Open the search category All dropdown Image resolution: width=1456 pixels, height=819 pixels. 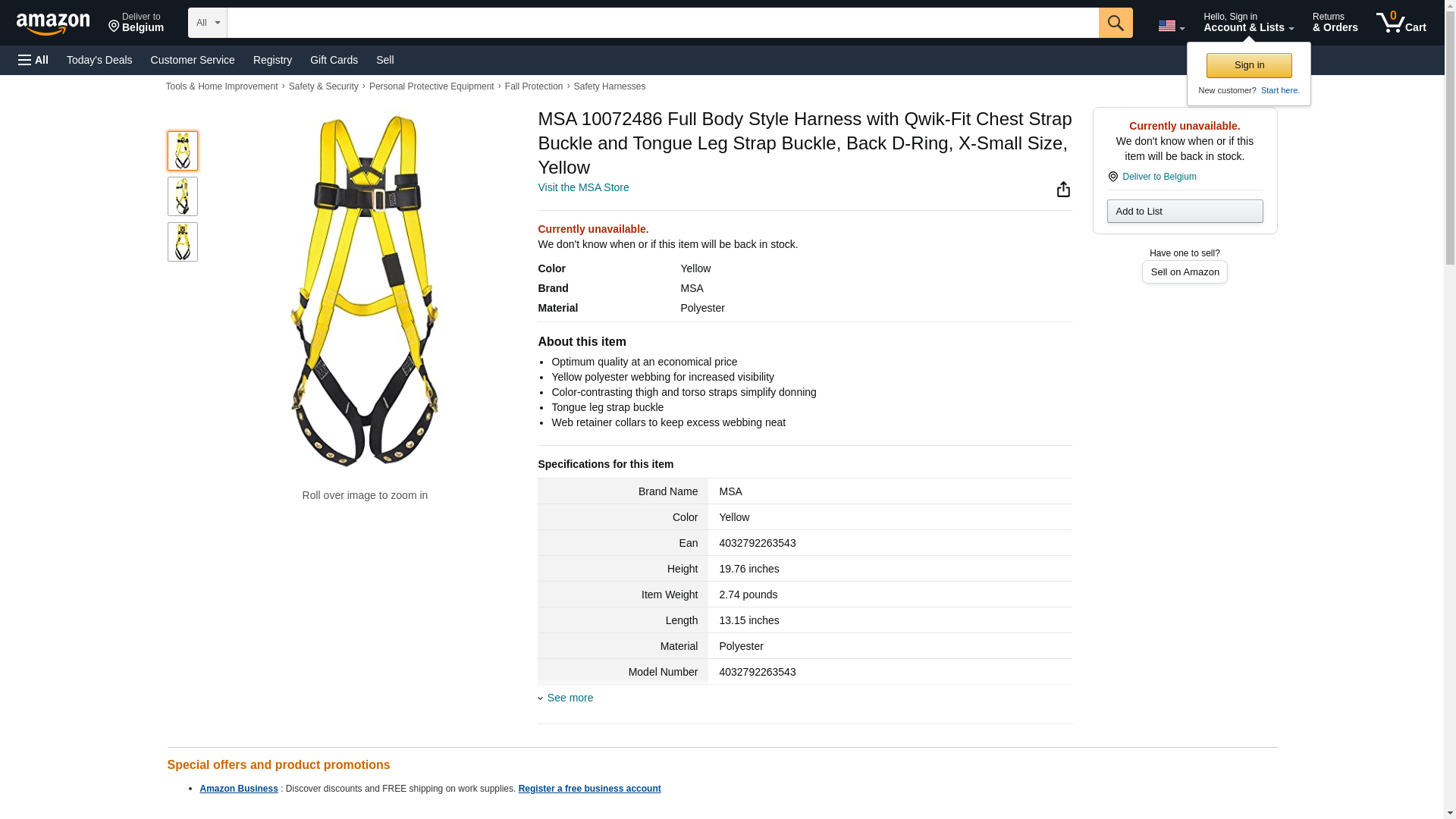[207, 23]
